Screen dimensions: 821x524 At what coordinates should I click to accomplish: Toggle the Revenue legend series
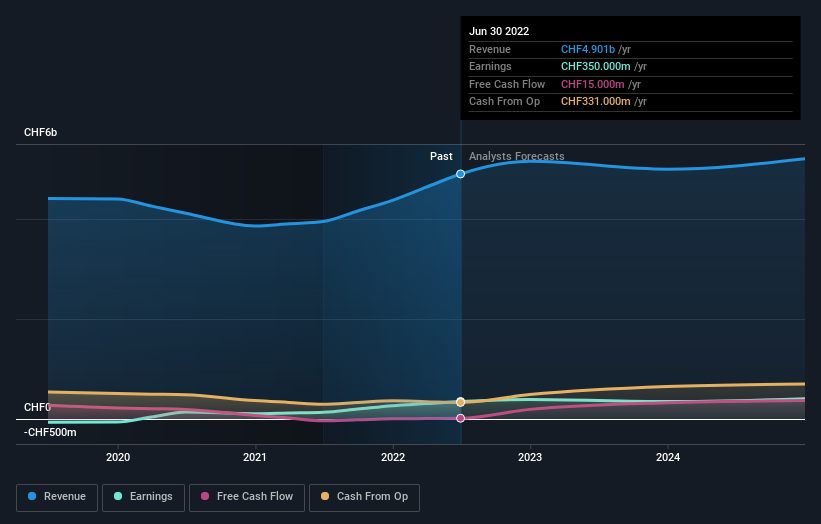pos(57,497)
